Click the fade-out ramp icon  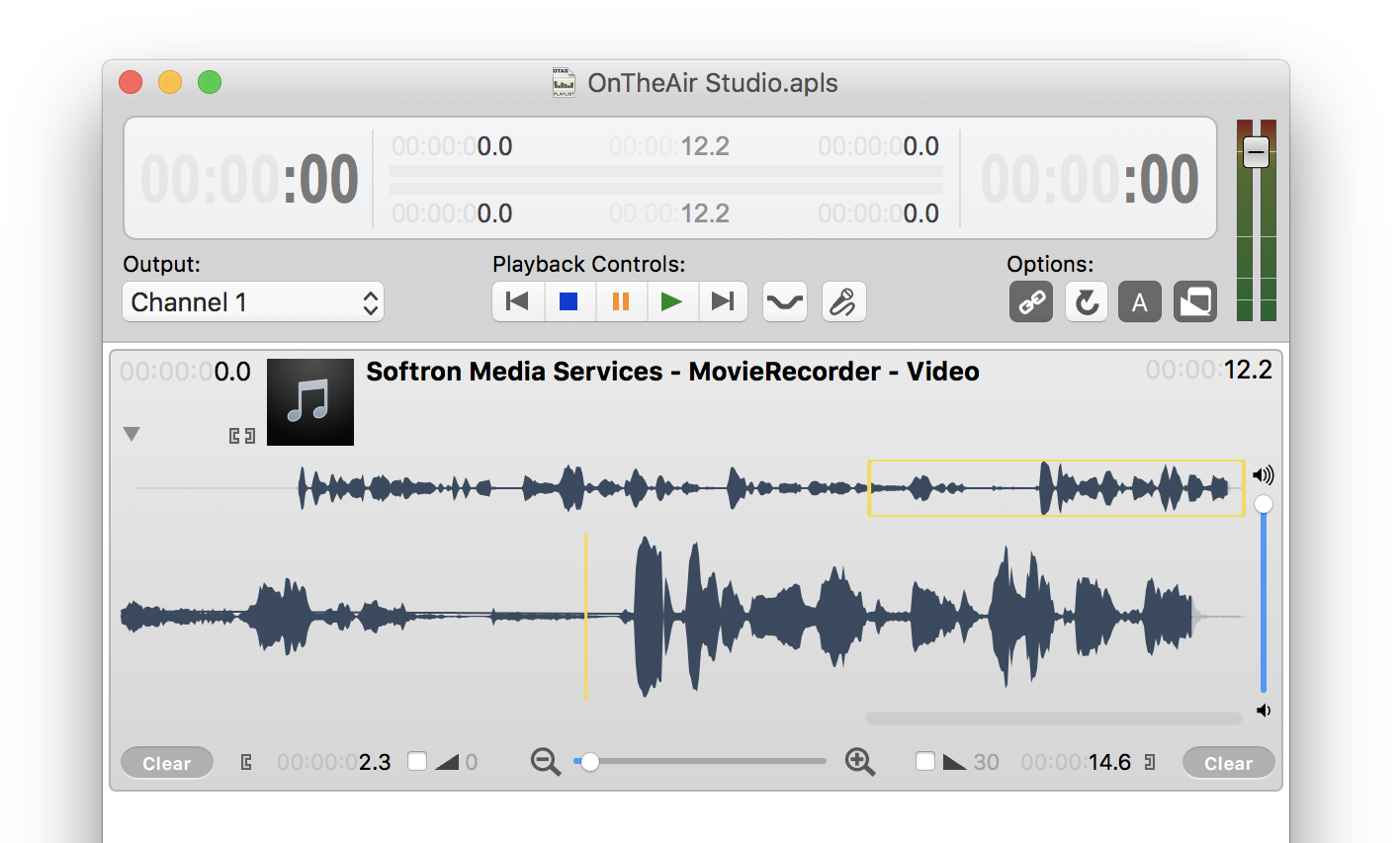pyautogui.click(x=955, y=762)
